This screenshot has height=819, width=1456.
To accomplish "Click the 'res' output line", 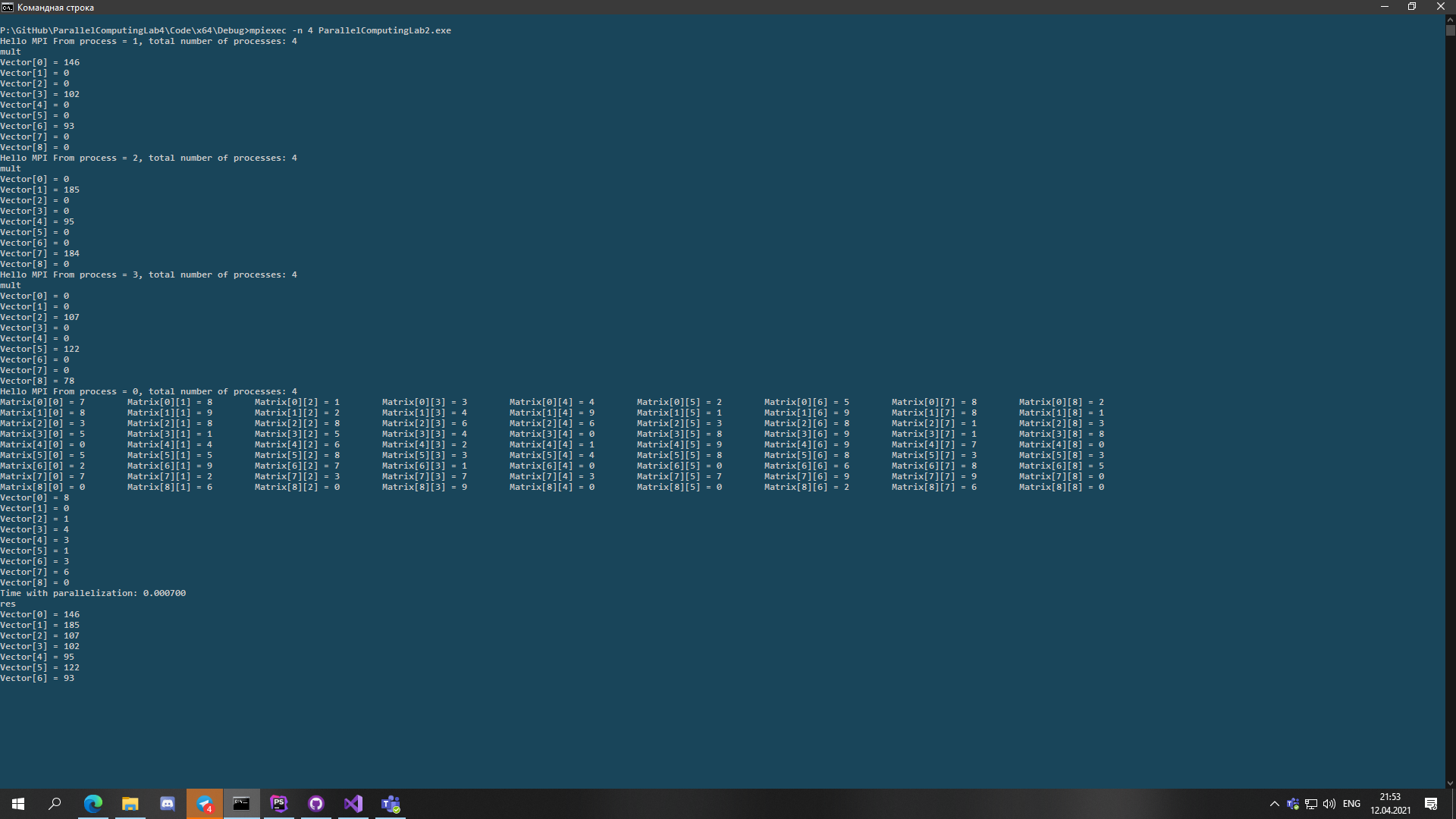I will point(8,604).
